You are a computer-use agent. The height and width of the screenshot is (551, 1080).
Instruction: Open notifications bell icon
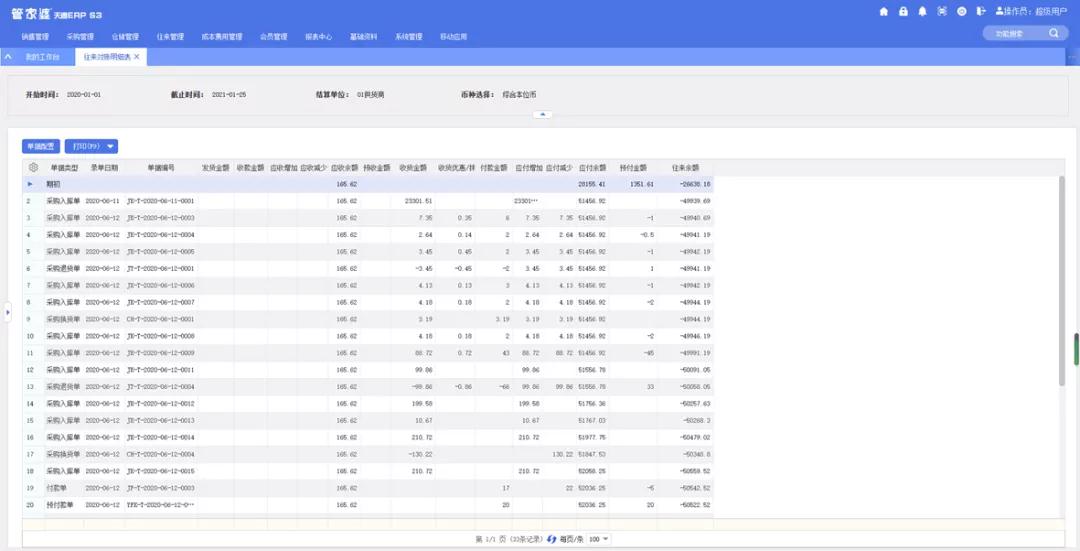click(922, 12)
